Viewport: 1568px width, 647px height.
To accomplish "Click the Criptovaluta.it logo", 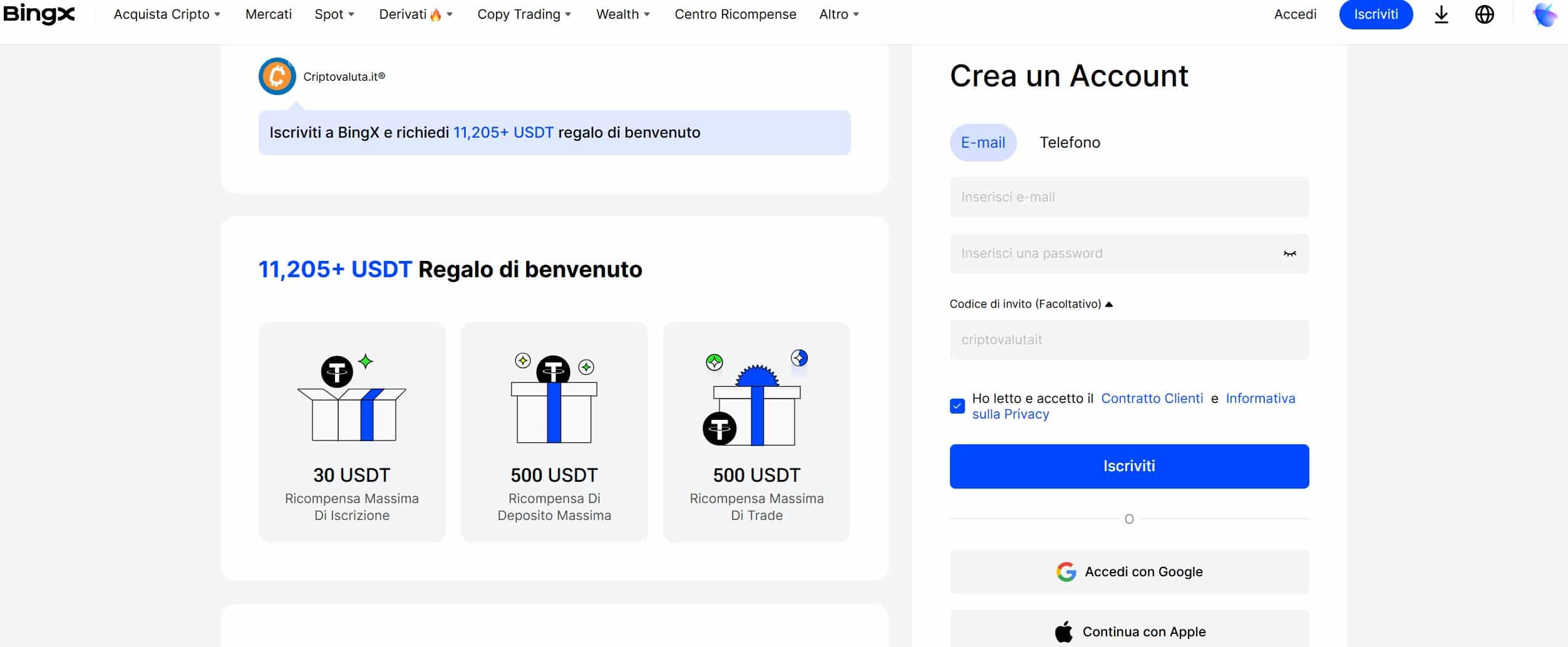I will click(277, 76).
